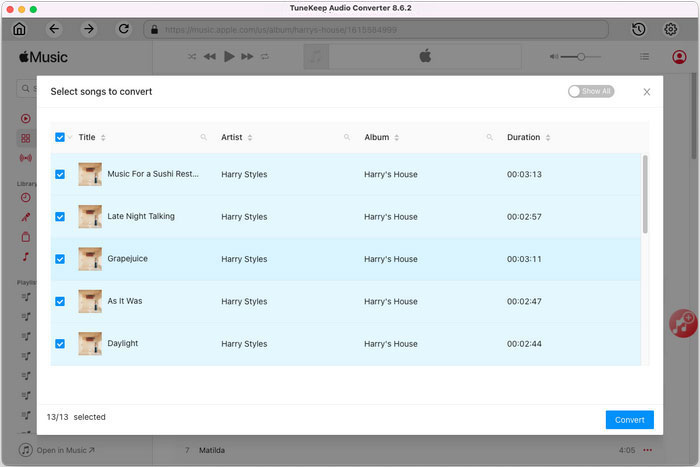Open Recently Added clock icon in Library
The image size is (700, 467).
[x=26, y=197]
